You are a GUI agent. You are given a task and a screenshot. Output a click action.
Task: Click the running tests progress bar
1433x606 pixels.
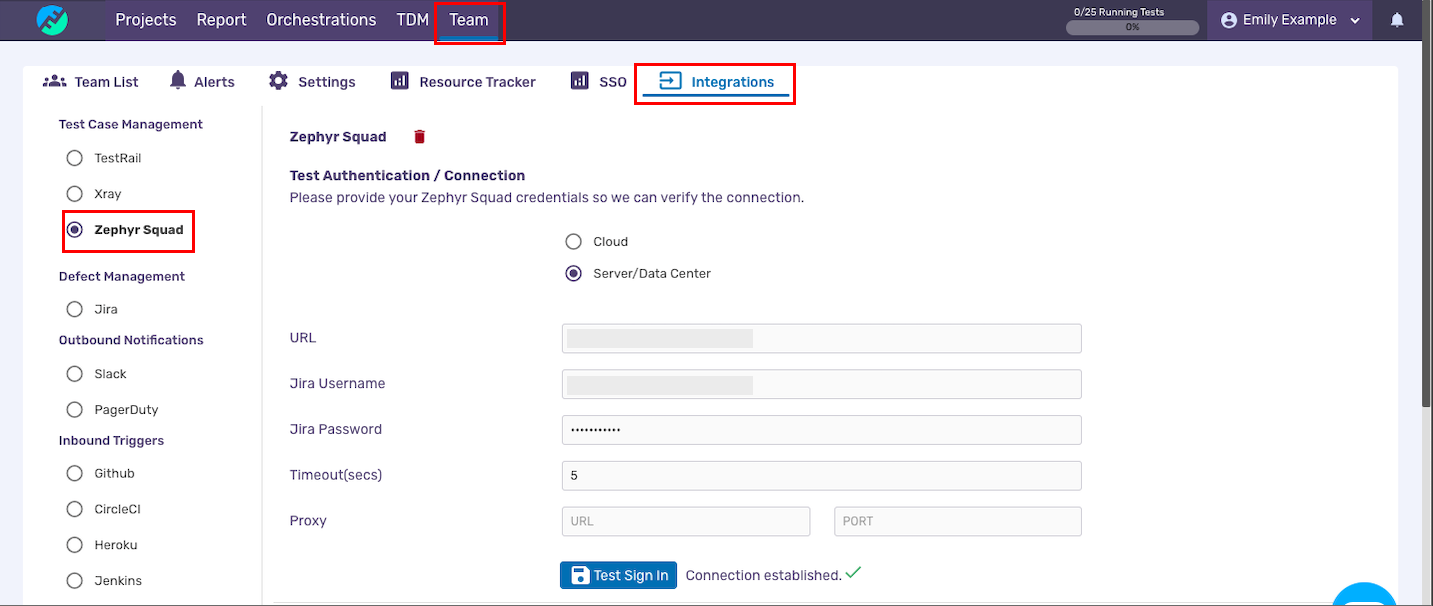pos(1132,28)
